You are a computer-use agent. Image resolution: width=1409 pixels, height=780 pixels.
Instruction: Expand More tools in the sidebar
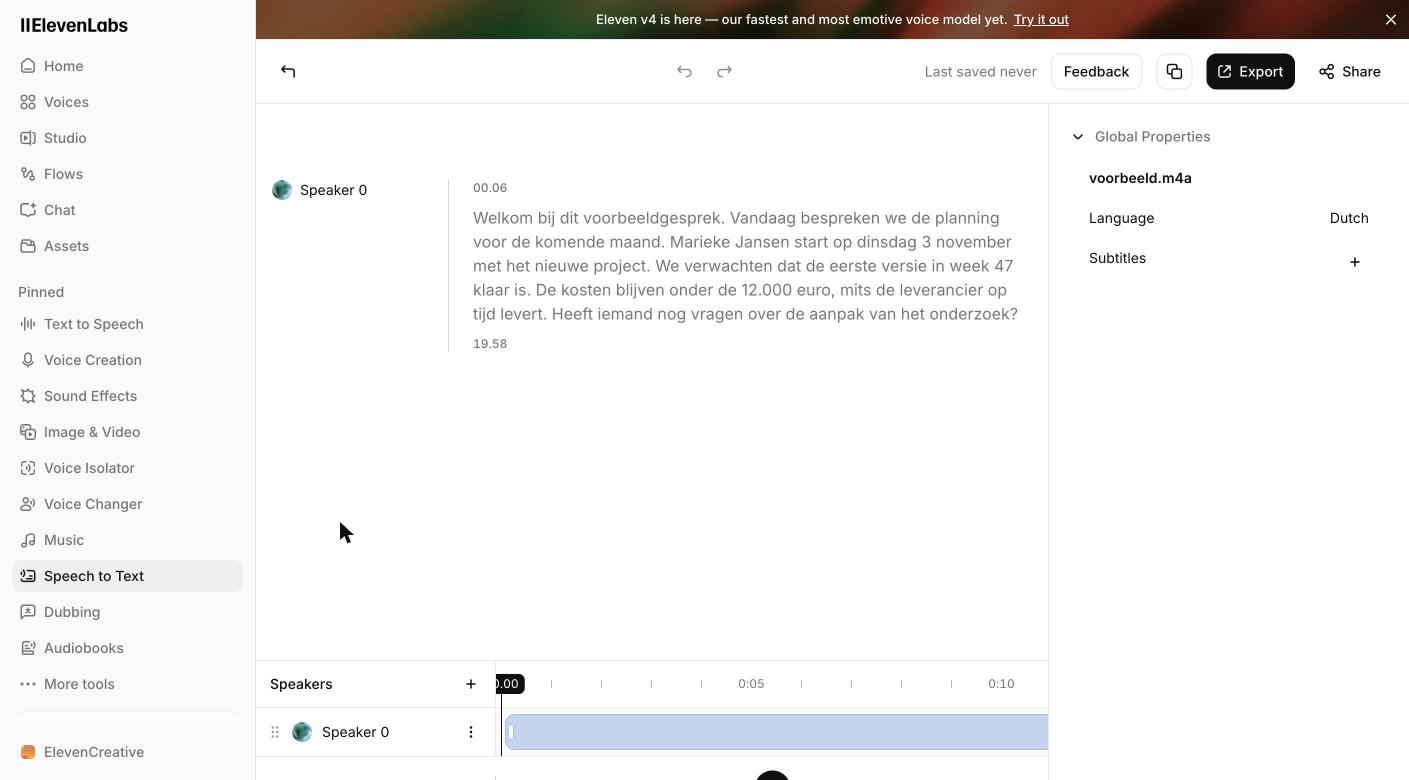(x=127, y=684)
